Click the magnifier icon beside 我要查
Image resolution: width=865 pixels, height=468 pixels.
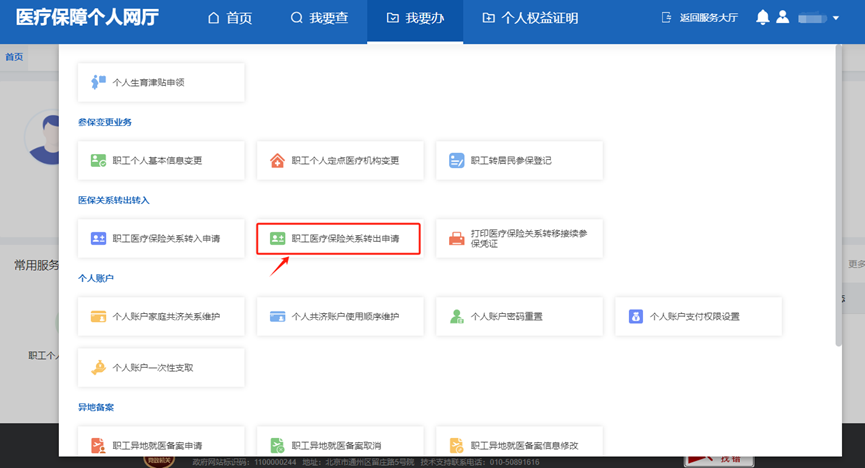click(297, 18)
